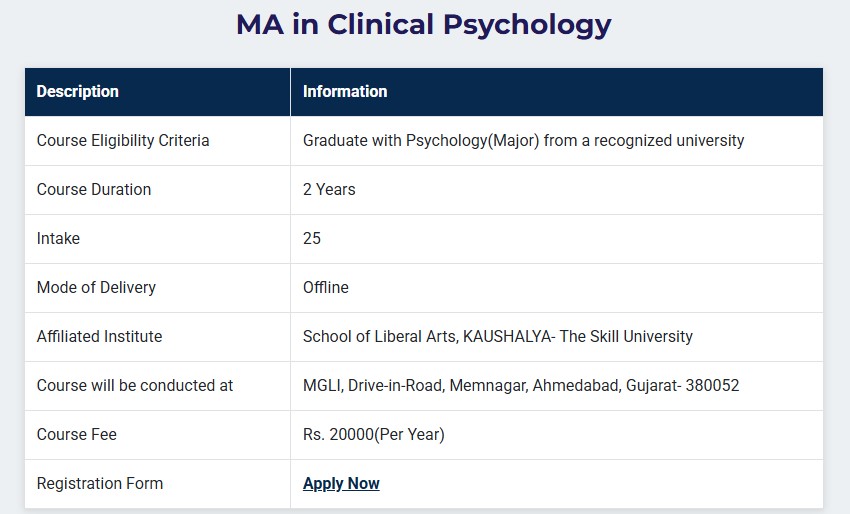Click the Offline delivery mode value
This screenshot has width=850, height=514.
click(326, 288)
